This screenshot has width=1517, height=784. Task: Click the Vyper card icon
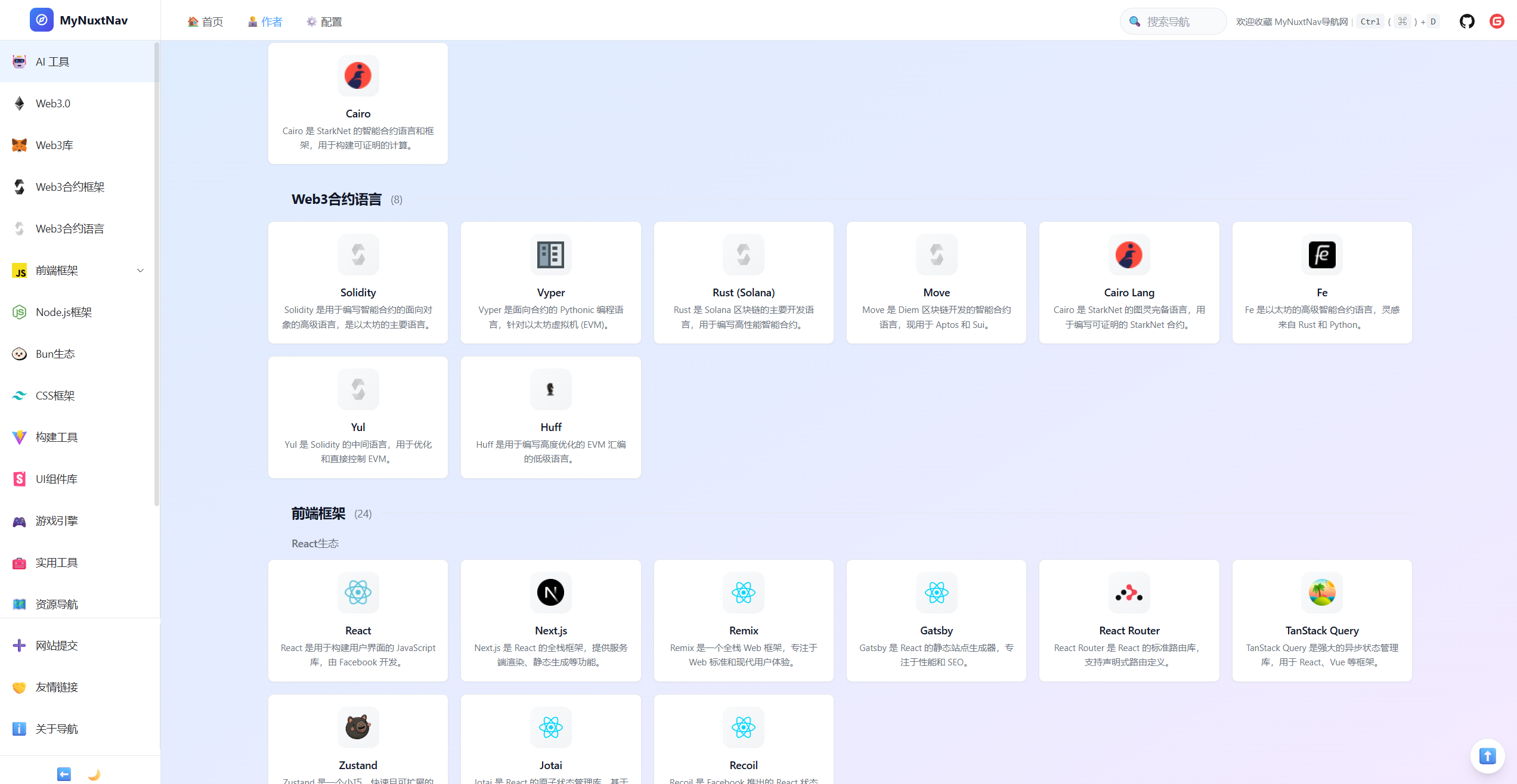pyautogui.click(x=550, y=255)
